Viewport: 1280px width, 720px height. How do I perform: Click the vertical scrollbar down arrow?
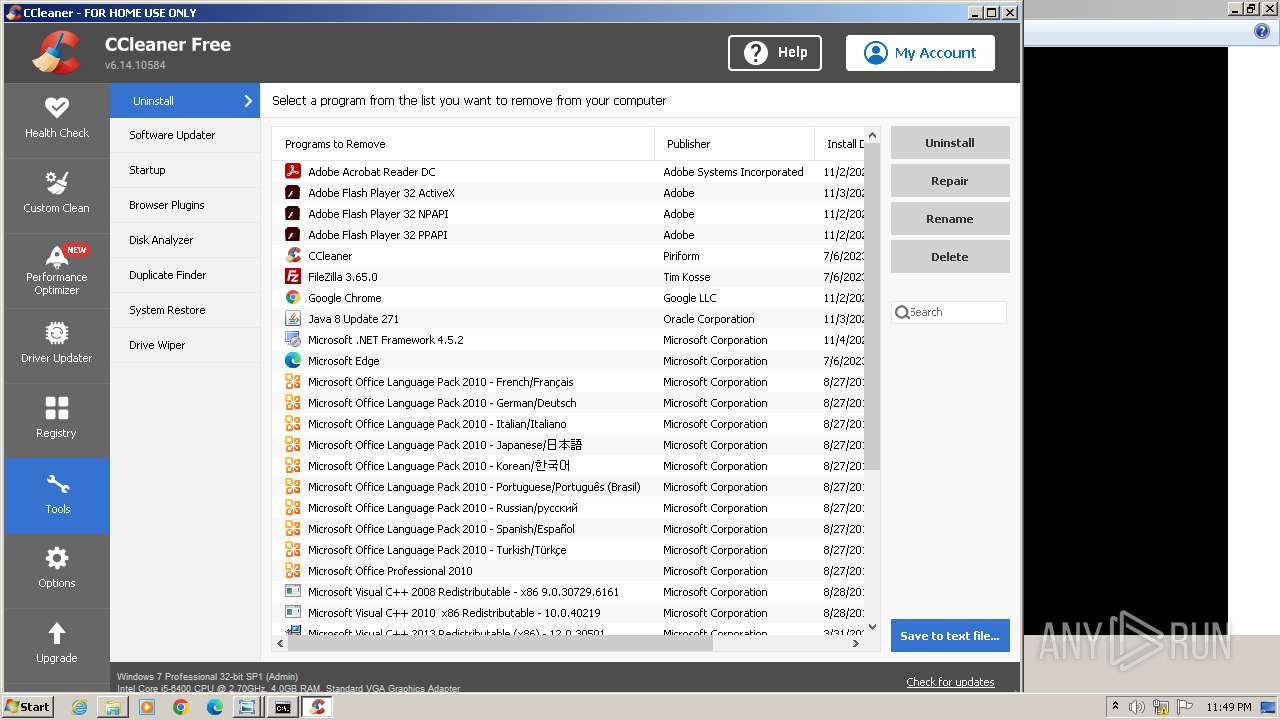(872, 627)
